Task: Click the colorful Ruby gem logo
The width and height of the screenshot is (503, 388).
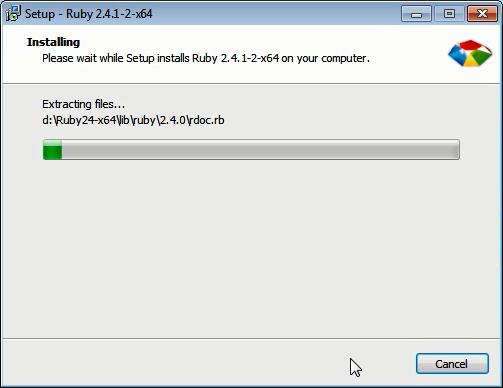Action: click(470, 53)
